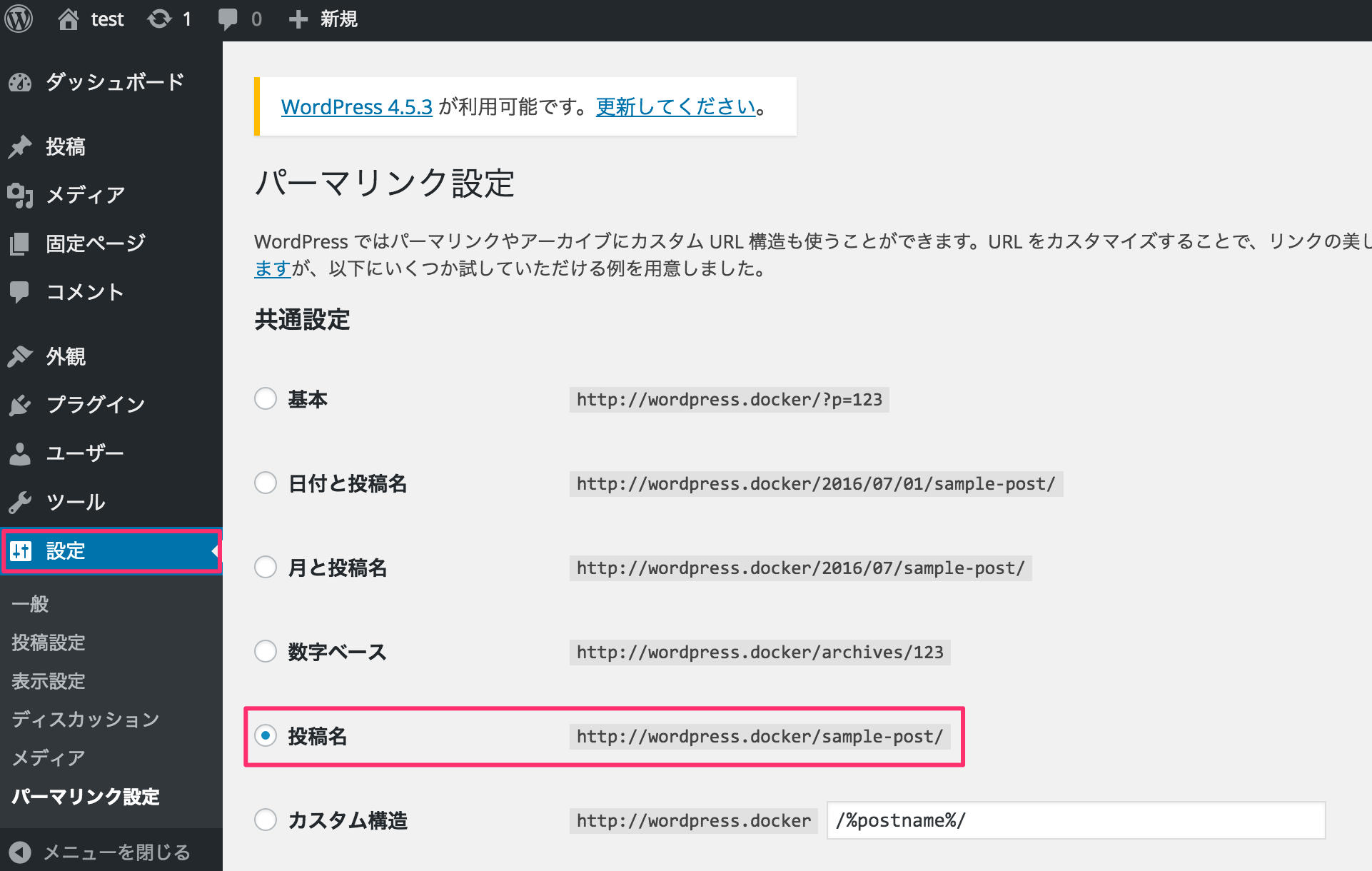Click the wordpress.docker/sample-post/ example URL
Viewport: 1372px width, 871px height.
pos(760,737)
